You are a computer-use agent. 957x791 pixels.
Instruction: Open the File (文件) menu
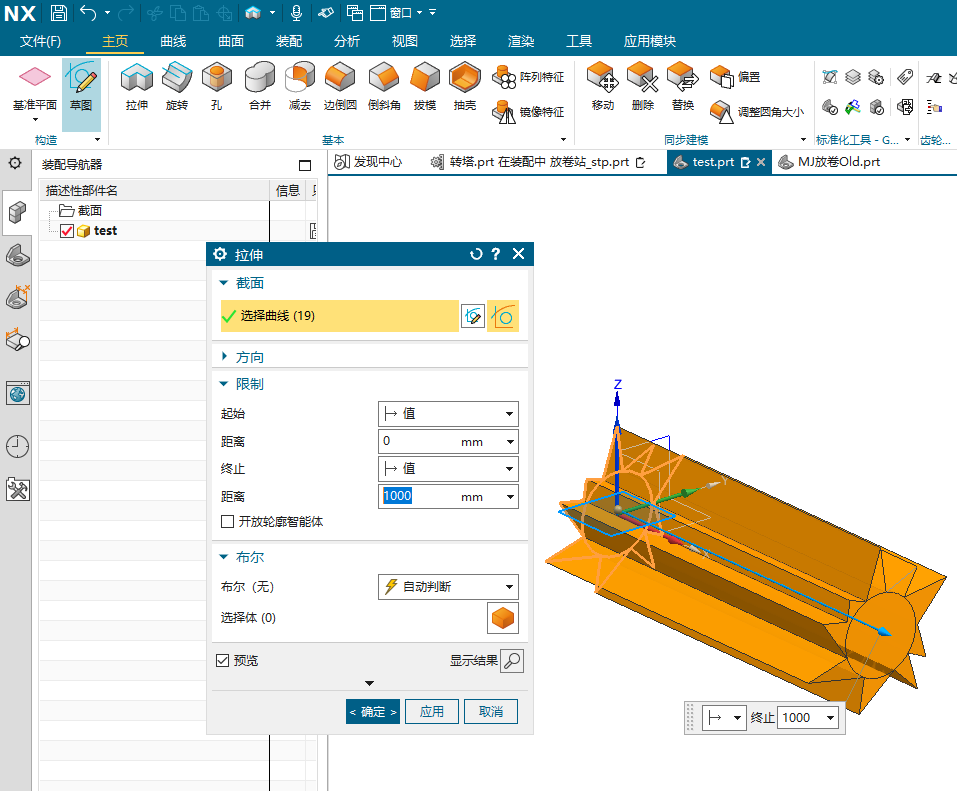pyautogui.click(x=40, y=41)
